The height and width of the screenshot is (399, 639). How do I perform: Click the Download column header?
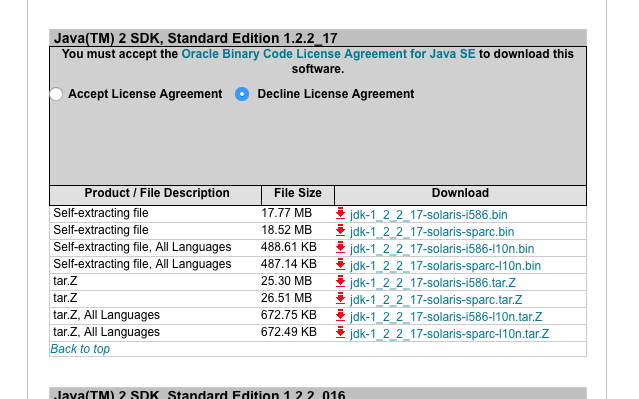point(461,195)
